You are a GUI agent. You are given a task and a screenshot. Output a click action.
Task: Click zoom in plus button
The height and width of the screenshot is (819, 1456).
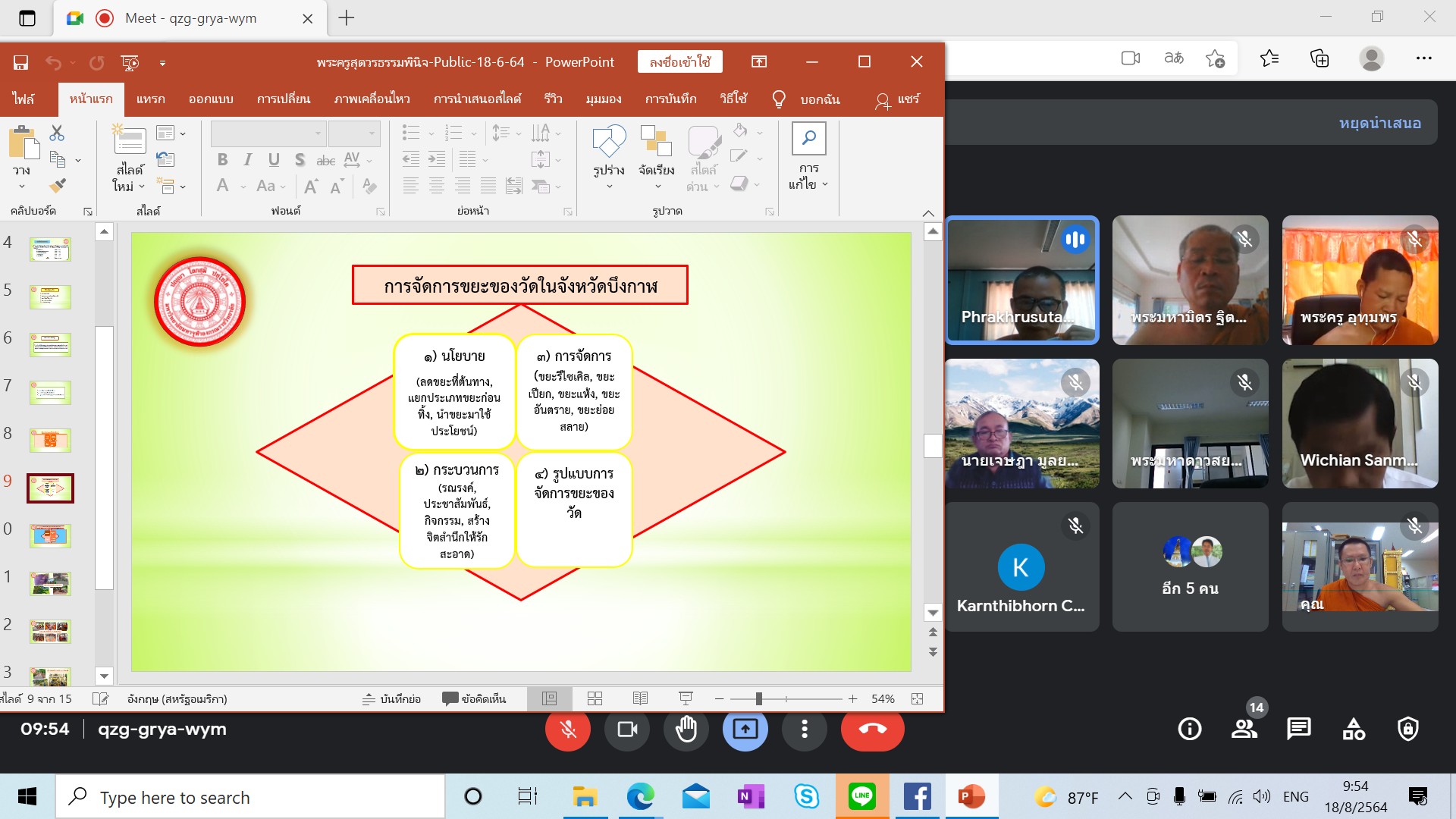[x=852, y=698]
